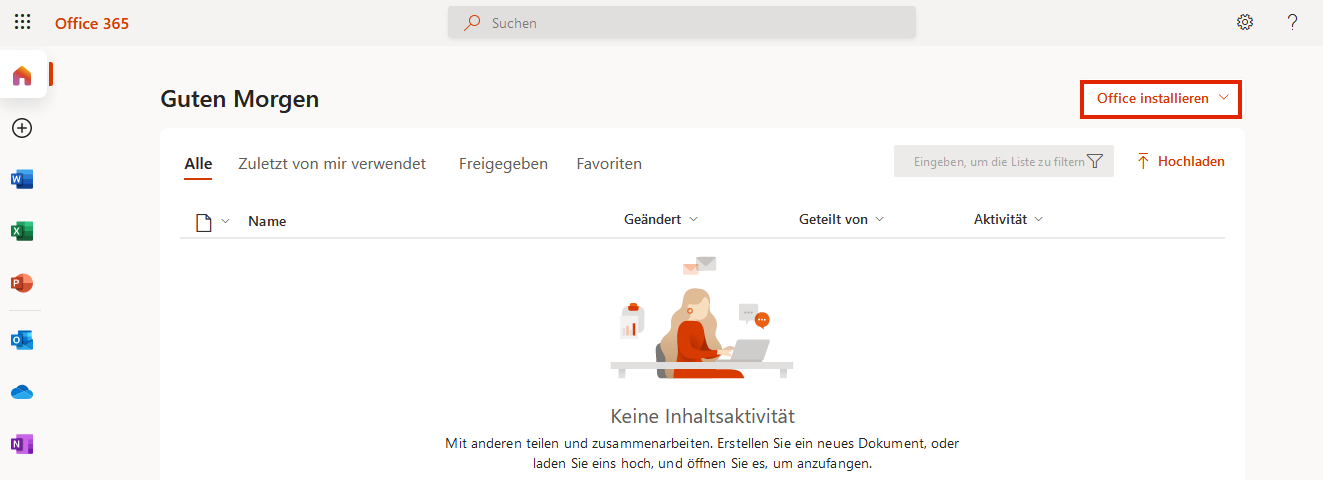The image size is (1323, 480).
Task: Expand the Geändert column sort dropdown
Action: coord(694,219)
